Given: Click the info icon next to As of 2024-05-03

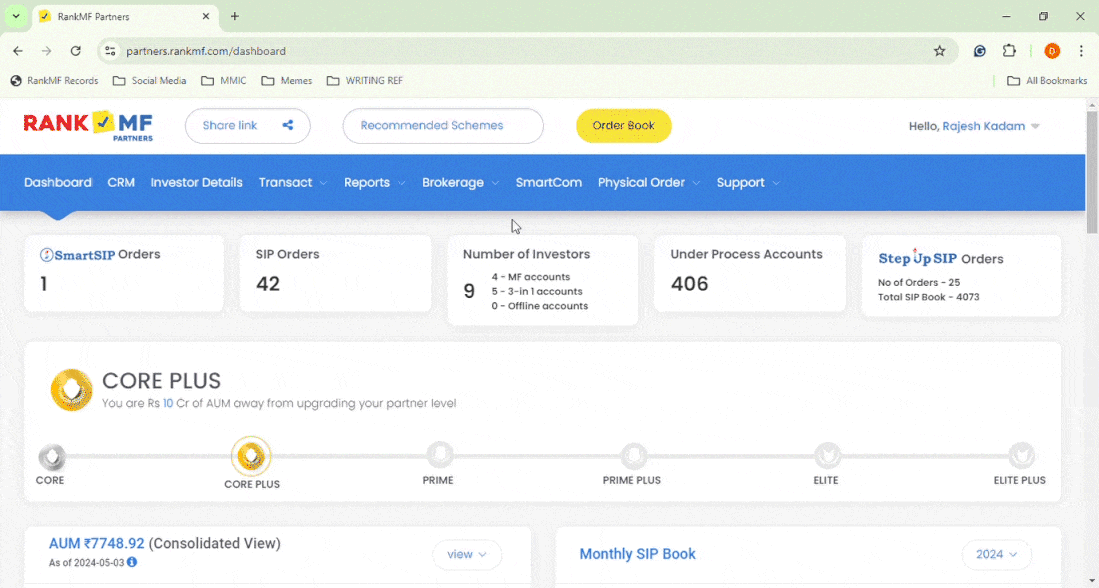Looking at the screenshot, I should coord(132,562).
